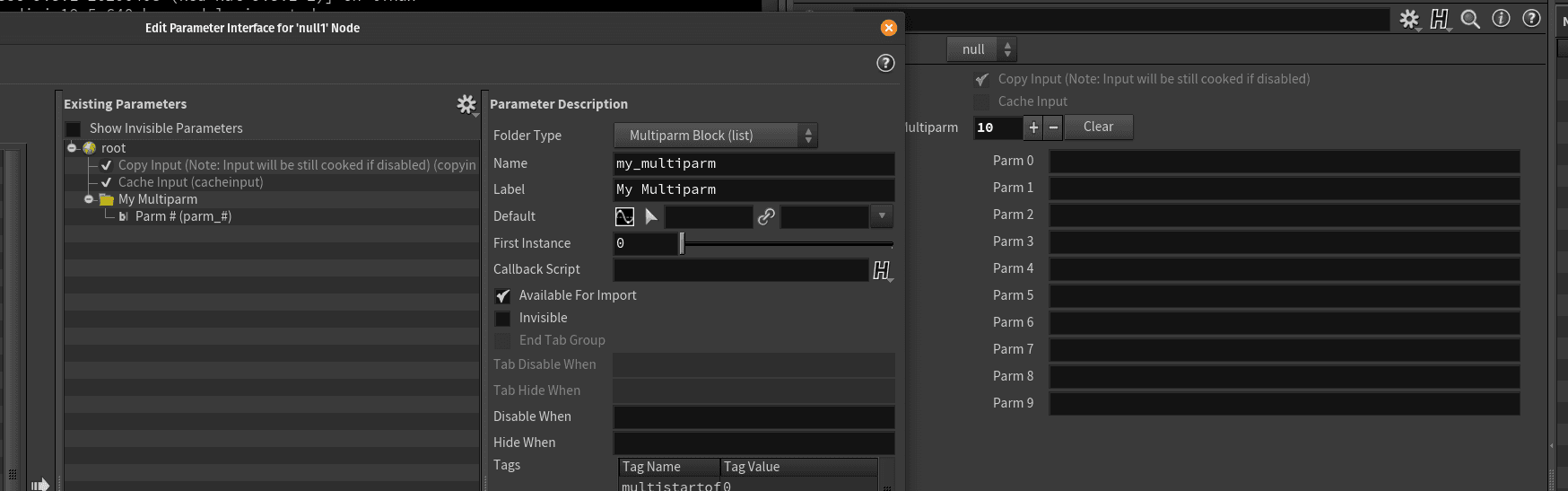Click the First Instance slider handle
This screenshot has height=491, width=1568.
(x=682, y=243)
